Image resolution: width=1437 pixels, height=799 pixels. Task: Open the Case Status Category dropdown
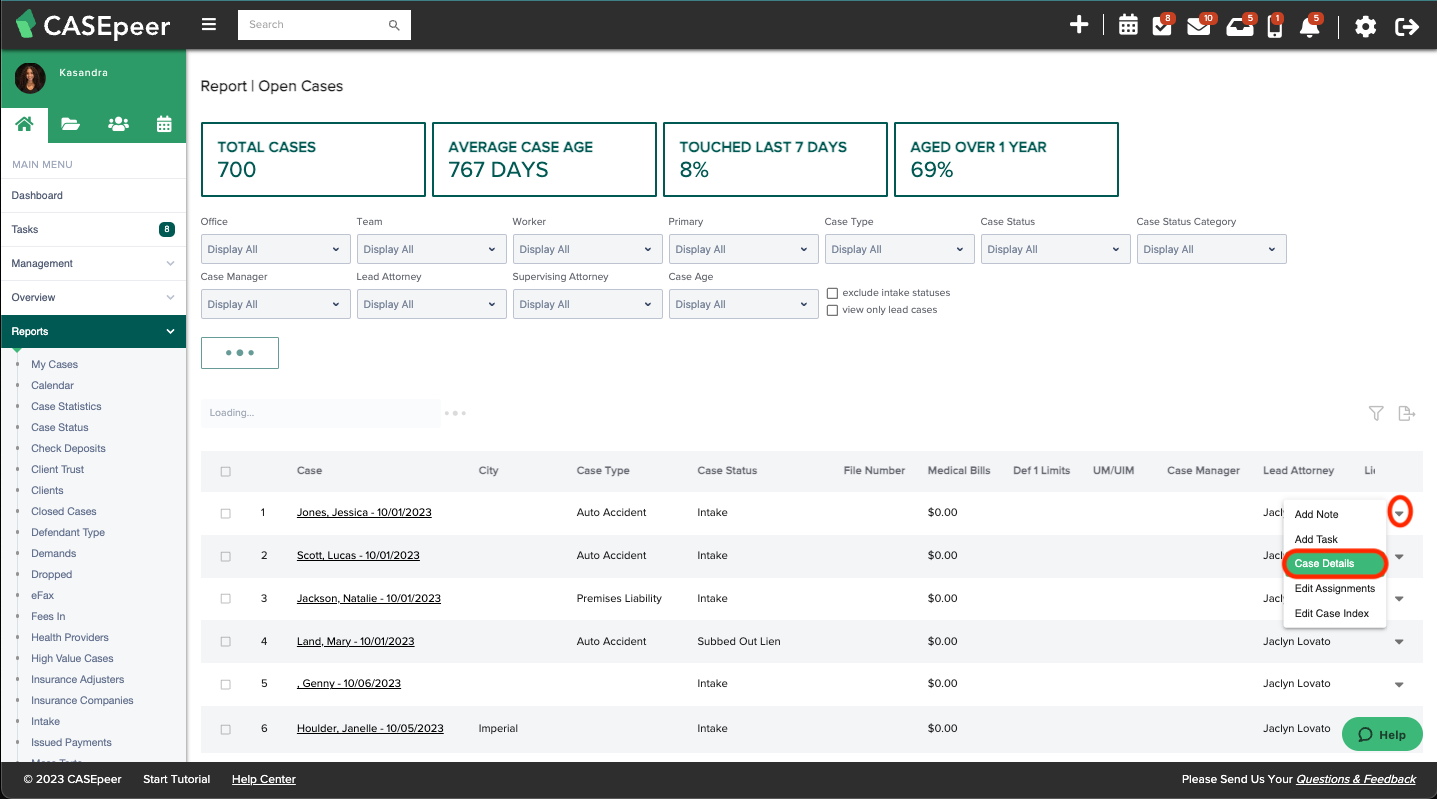(1212, 249)
